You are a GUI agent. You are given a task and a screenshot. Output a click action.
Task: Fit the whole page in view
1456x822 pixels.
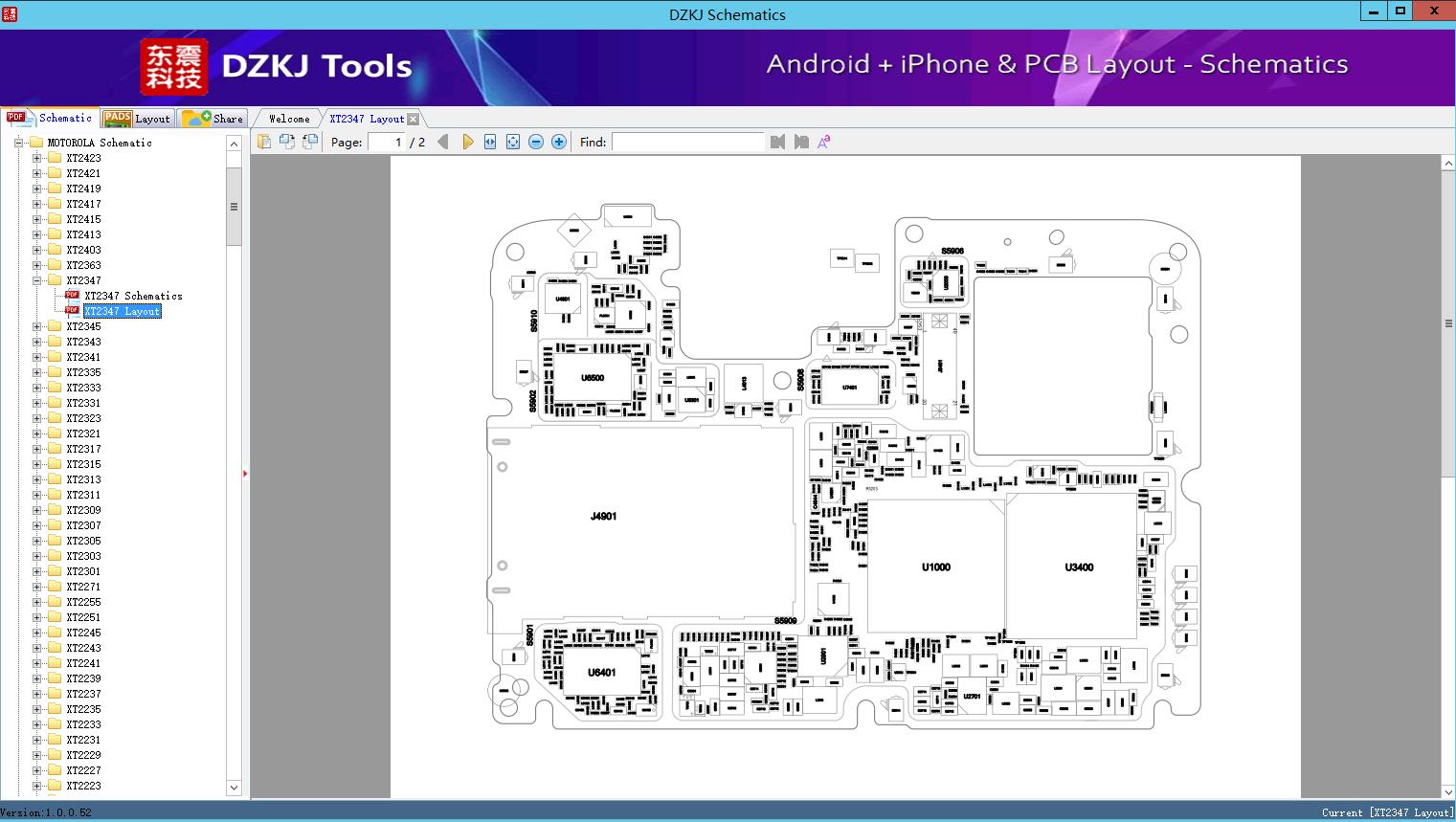point(513,142)
